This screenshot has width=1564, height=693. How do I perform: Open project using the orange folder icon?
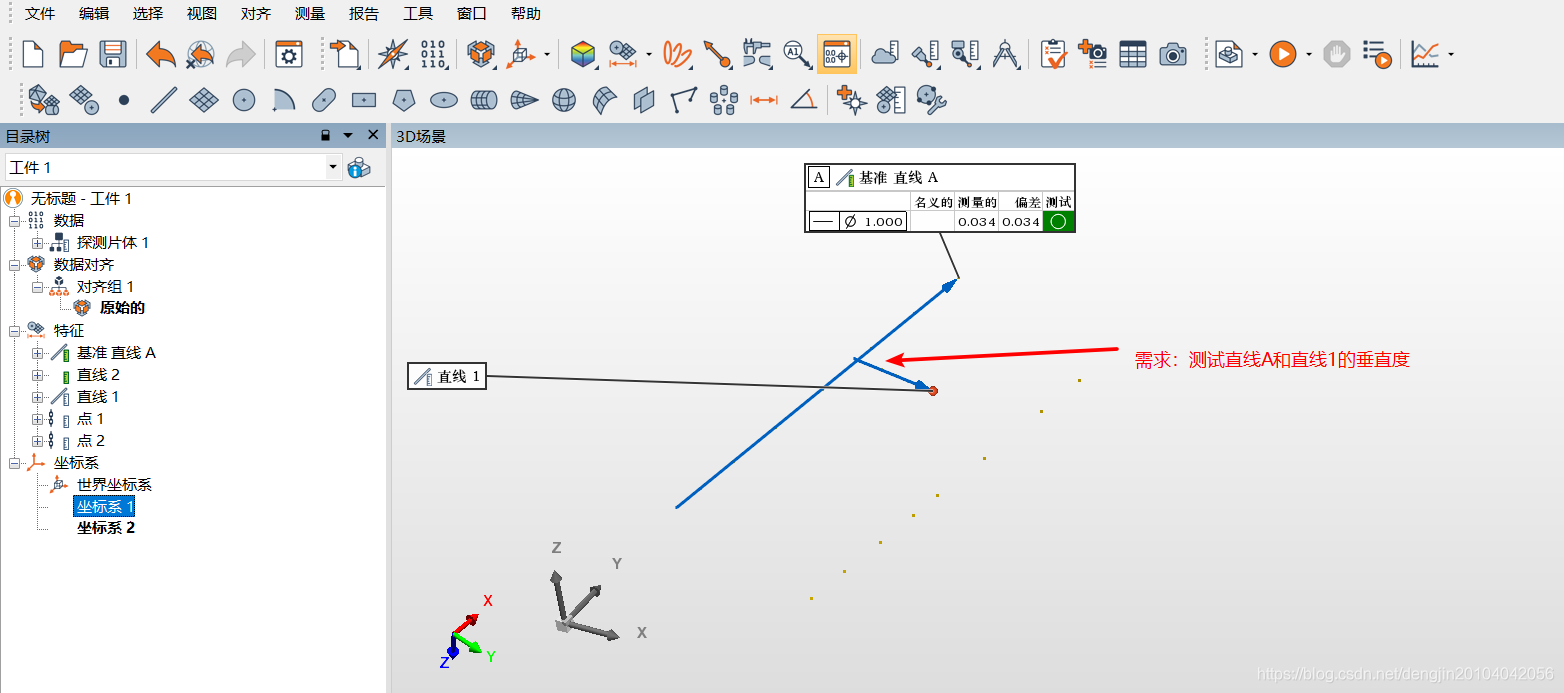tap(73, 54)
